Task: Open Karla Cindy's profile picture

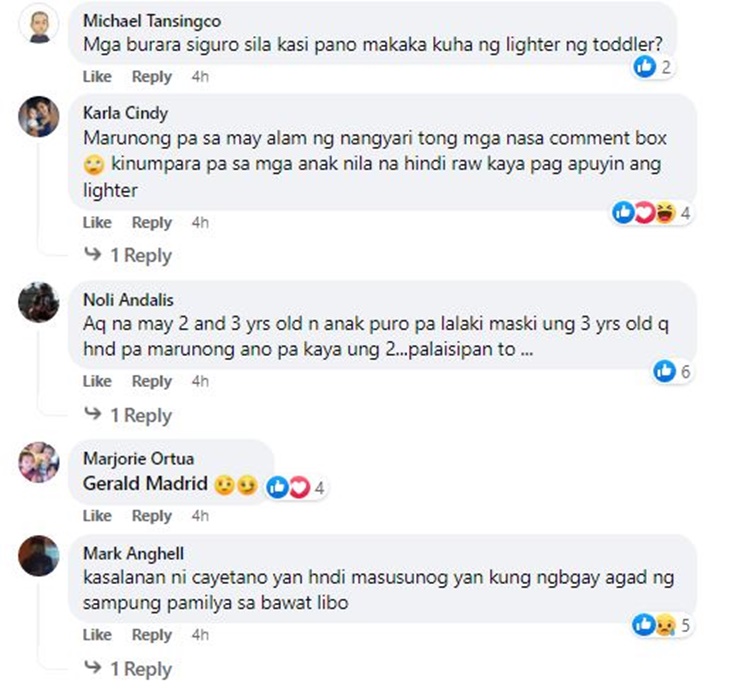Action: tap(38, 119)
